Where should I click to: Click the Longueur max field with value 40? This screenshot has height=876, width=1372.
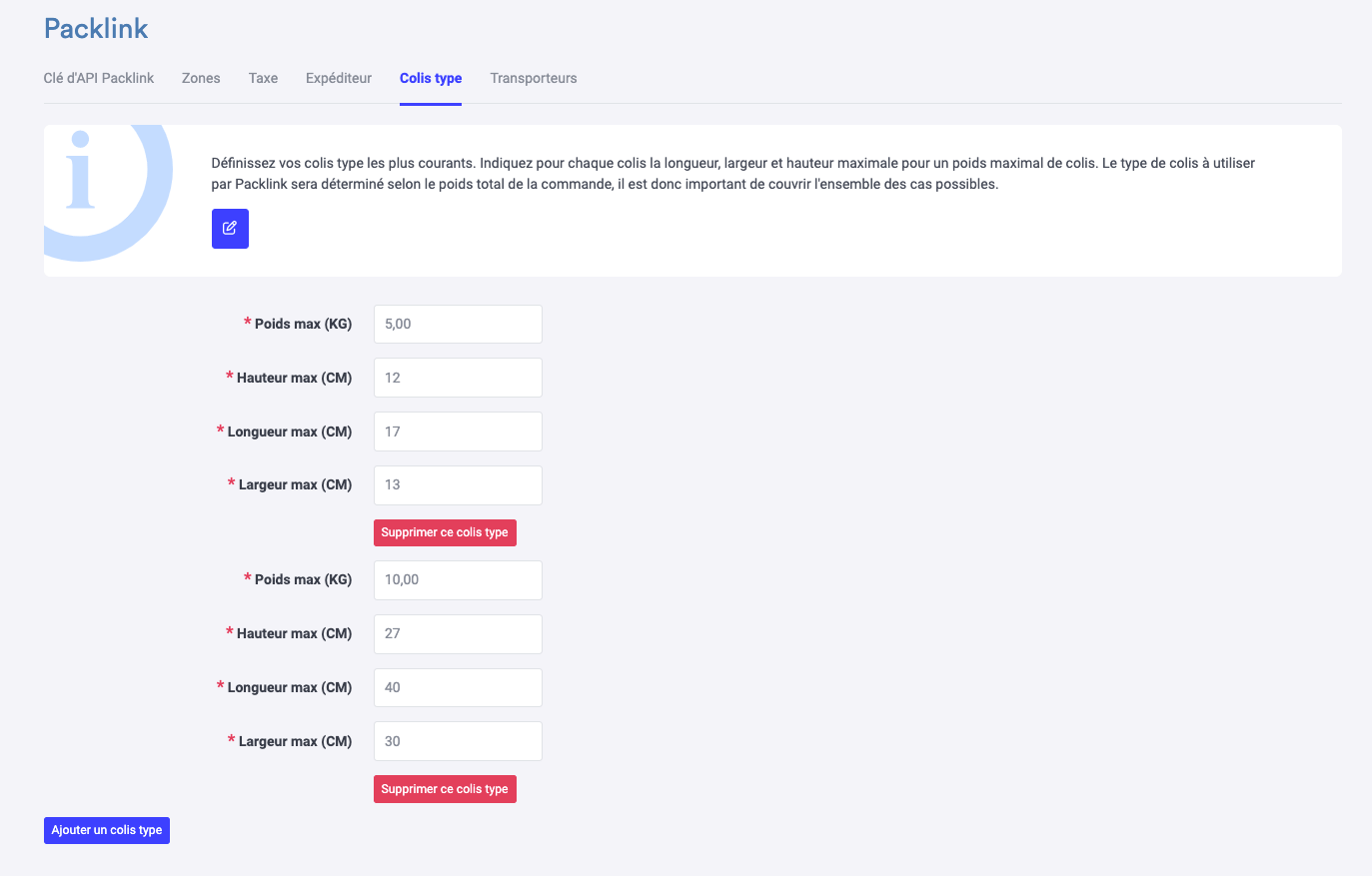point(458,687)
